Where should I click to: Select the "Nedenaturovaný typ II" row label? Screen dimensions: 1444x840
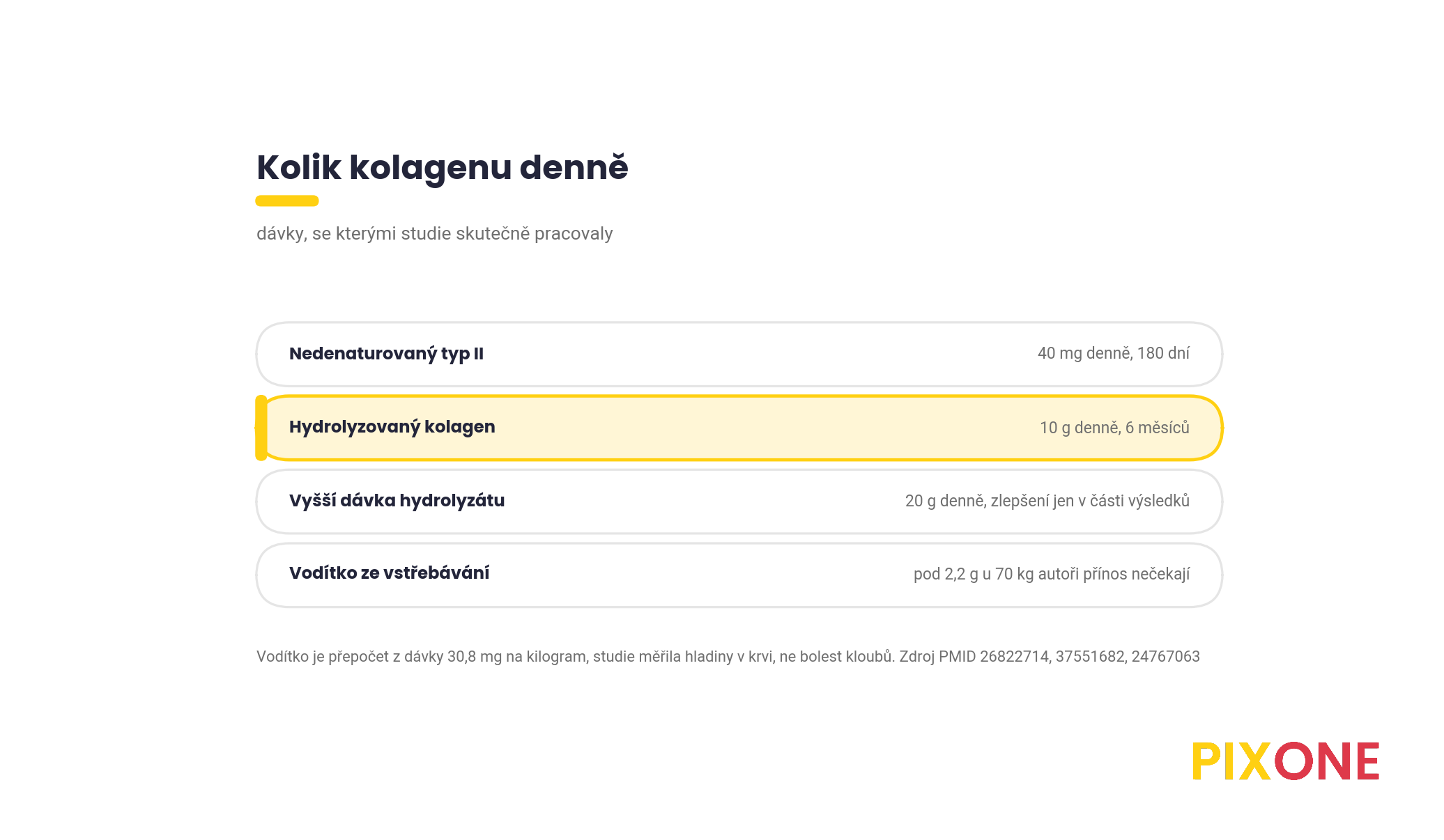pyautogui.click(x=386, y=354)
